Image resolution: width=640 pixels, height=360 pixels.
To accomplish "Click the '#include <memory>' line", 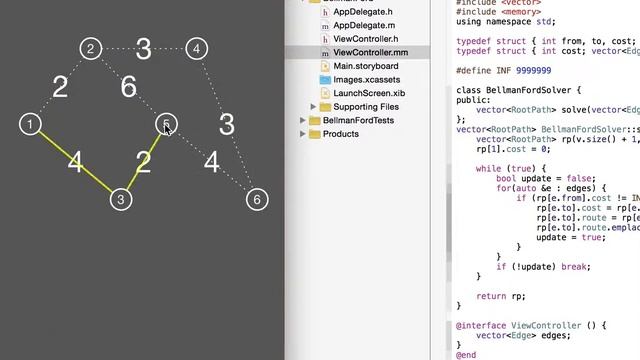I will pyautogui.click(x=498, y=12).
